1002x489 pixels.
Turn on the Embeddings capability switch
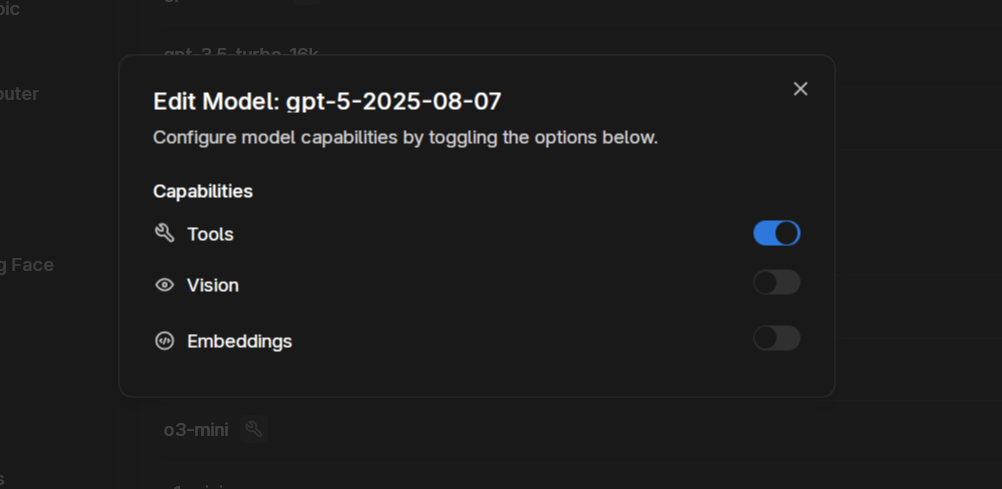pos(776,338)
